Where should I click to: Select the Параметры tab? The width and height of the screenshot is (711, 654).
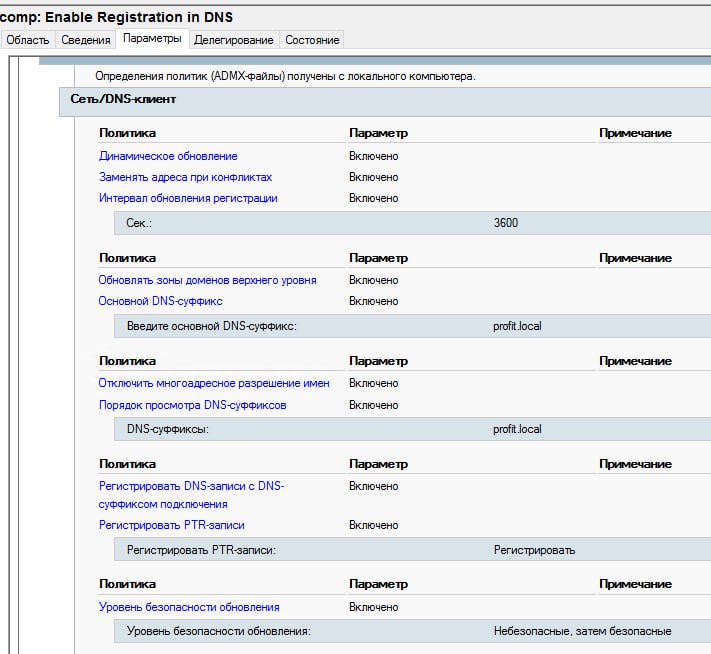(152, 39)
